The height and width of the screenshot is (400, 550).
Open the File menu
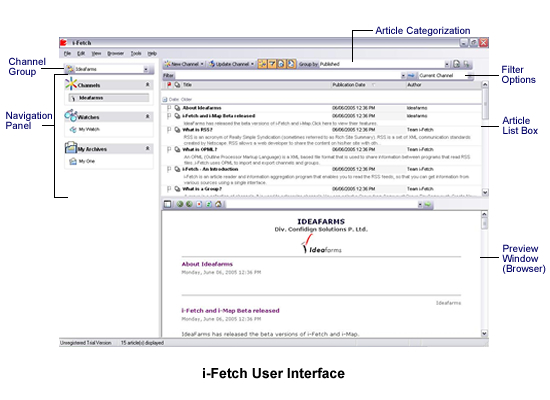click(67, 53)
